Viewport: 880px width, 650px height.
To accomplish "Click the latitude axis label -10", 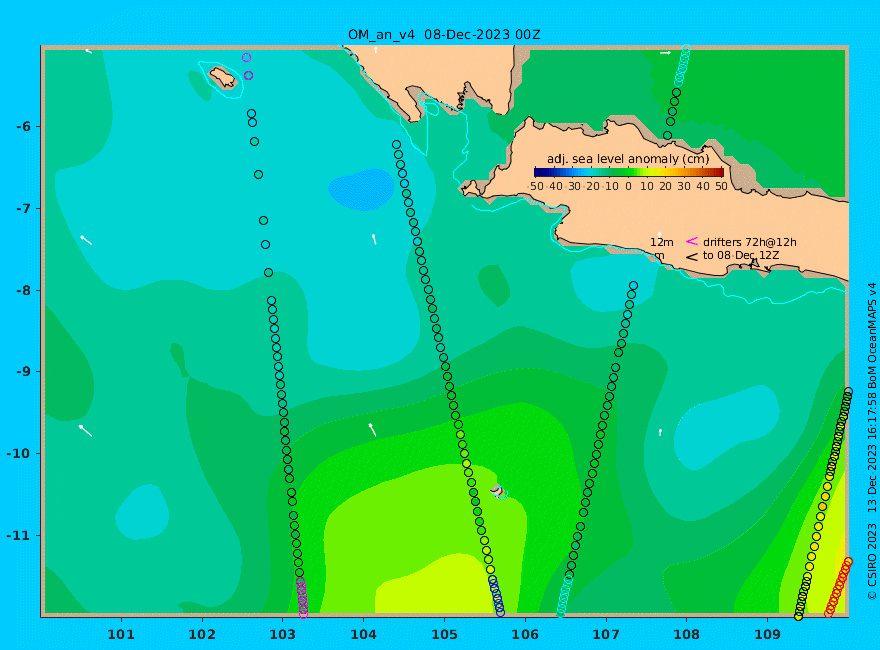I will tap(19, 454).
